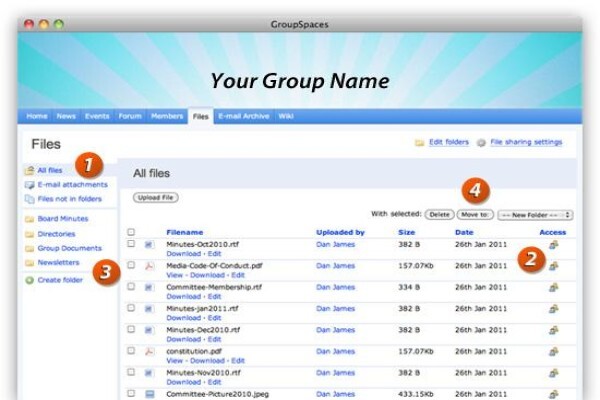This screenshot has width=600, height=400.
Task: Click the Board Minutes folder icon
Action: (29, 219)
